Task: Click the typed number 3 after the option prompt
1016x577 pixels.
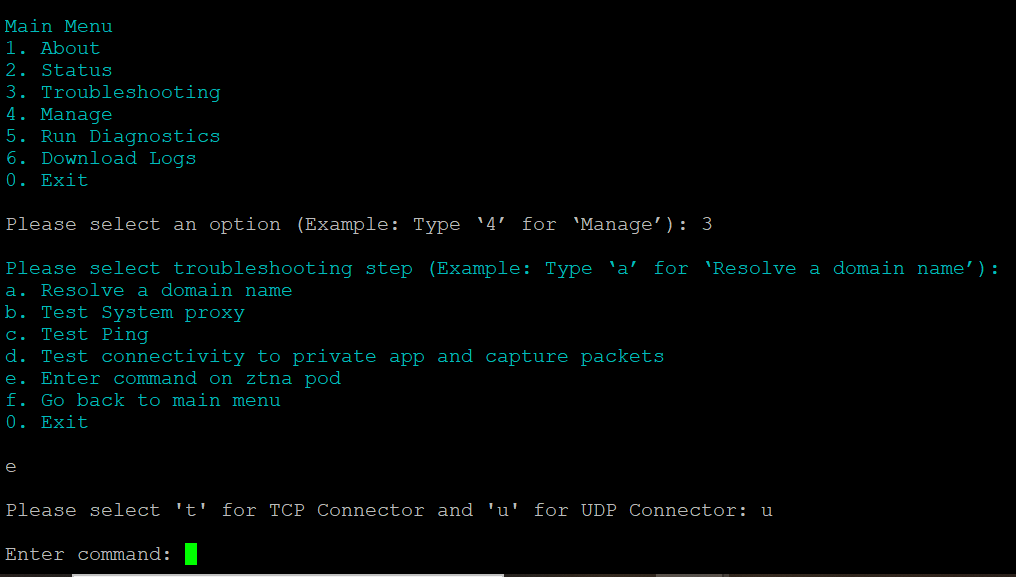Action: coord(707,224)
